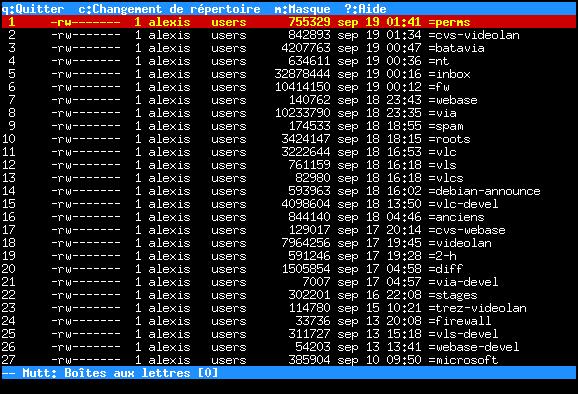Select the =vlc-devel mailbox
This screenshot has height=394, width=578.
pyautogui.click(x=289, y=204)
